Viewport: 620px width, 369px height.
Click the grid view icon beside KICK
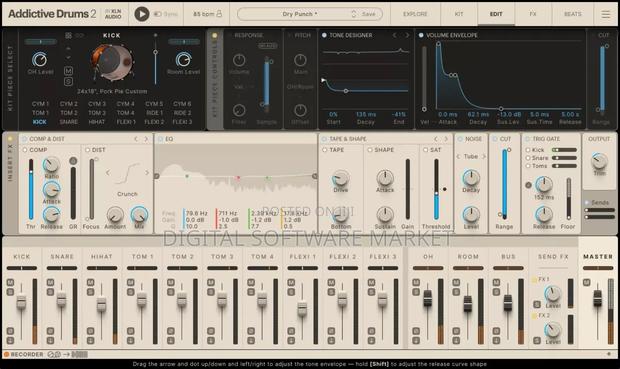68,35
